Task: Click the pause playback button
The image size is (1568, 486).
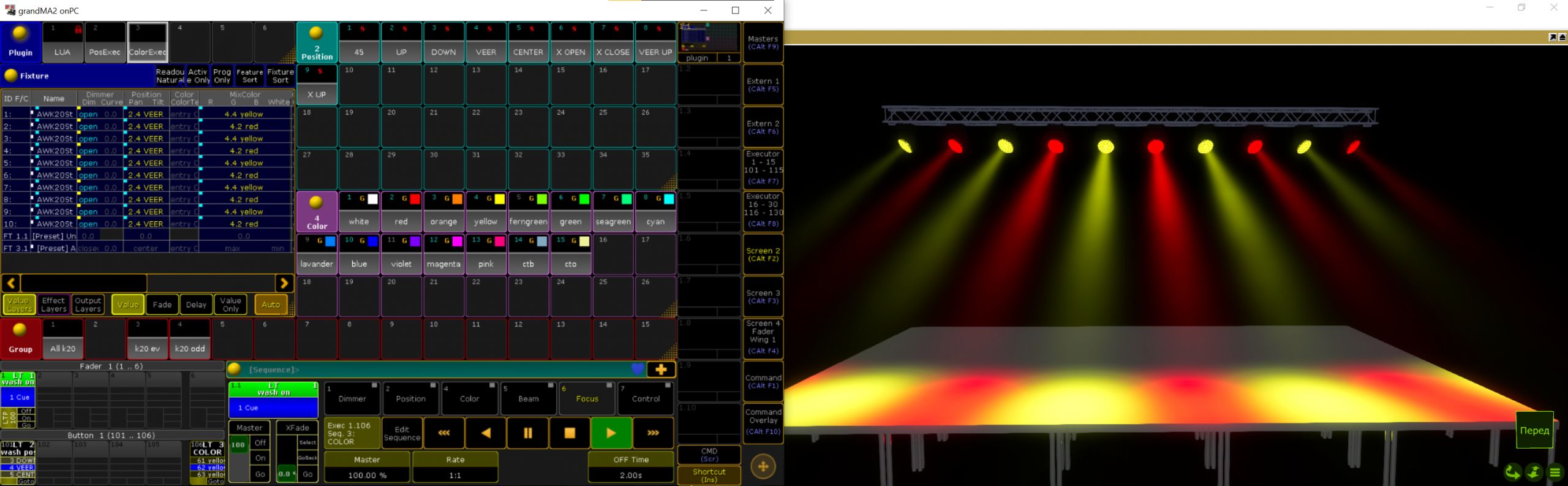Action: pyautogui.click(x=527, y=433)
